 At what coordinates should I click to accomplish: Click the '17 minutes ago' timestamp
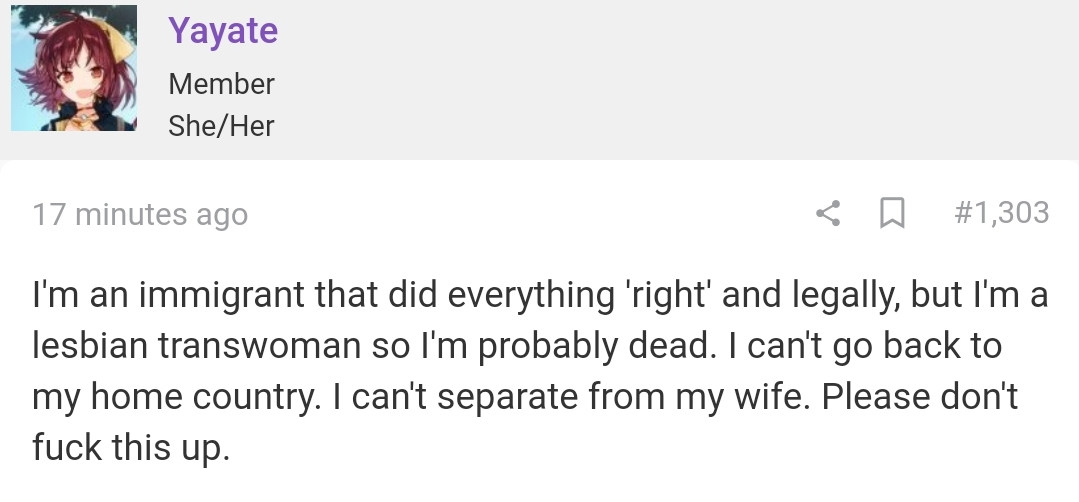pyautogui.click(x=140, y=214)
